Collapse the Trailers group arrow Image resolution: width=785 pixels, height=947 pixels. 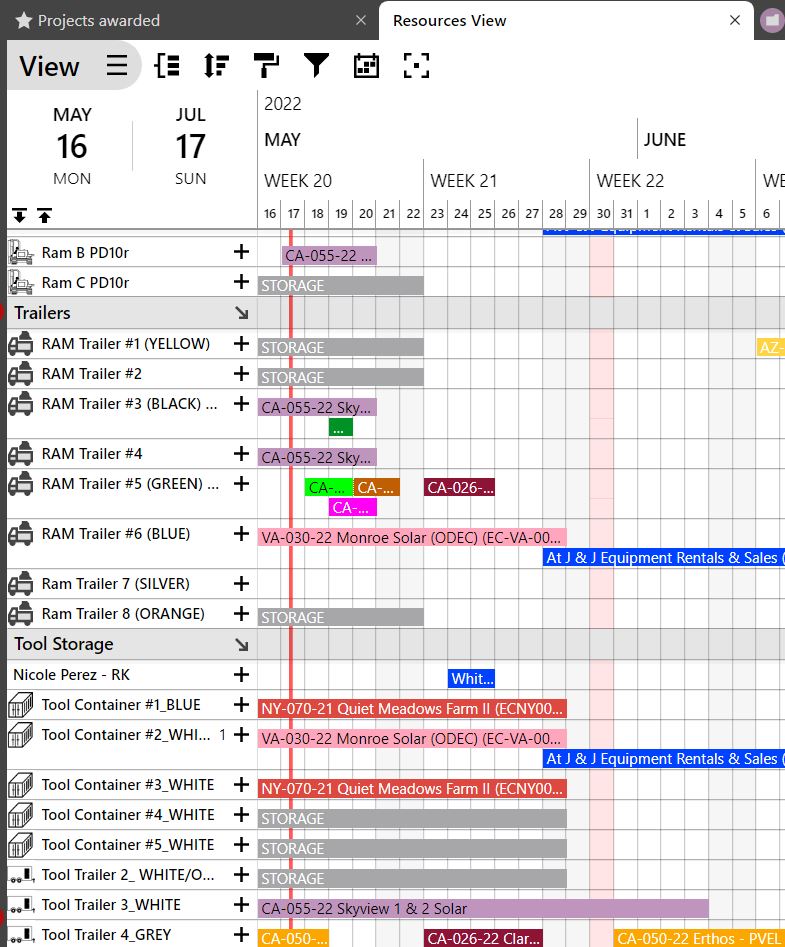(x=242, y=313)
